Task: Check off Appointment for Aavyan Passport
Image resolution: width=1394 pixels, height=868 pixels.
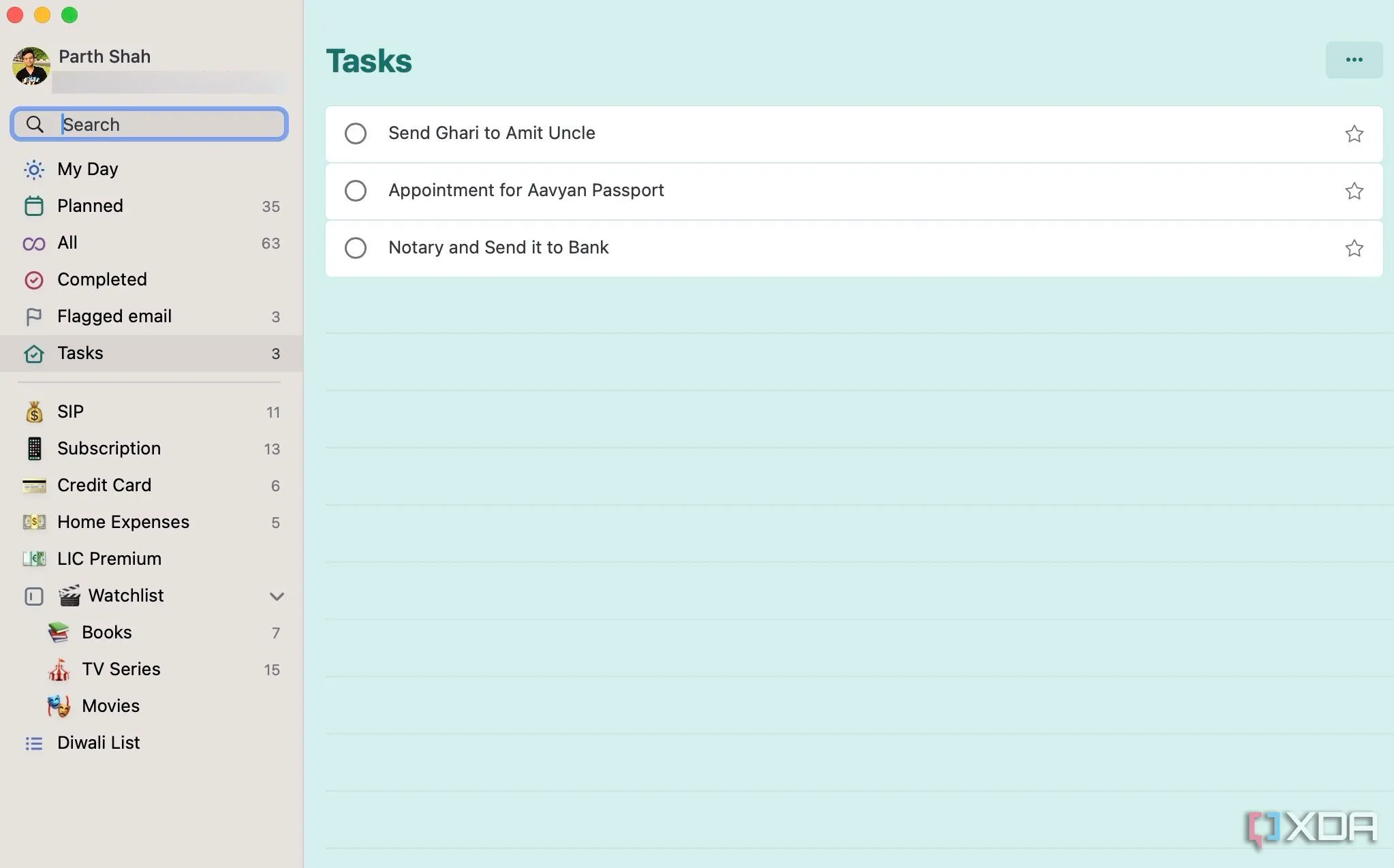Action: (x=355, y=191)
